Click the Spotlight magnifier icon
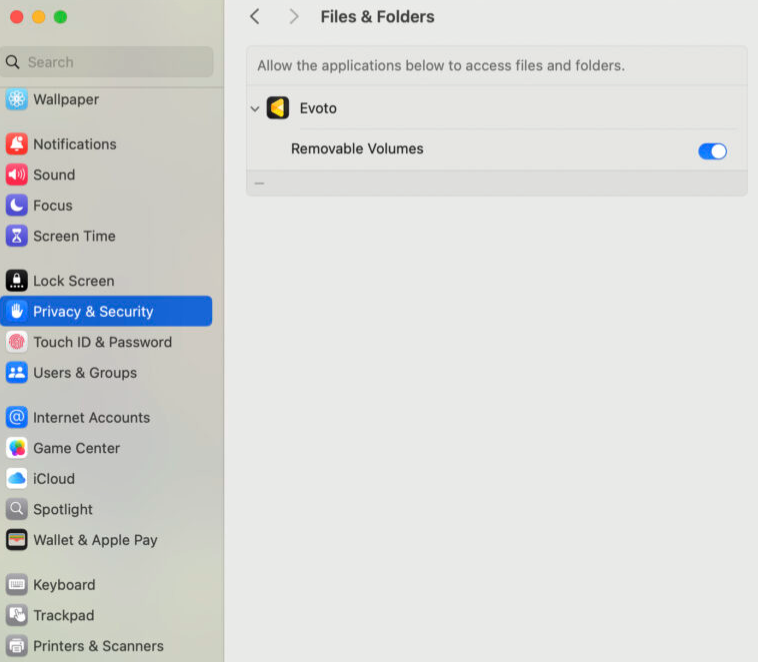Screen dimensions: 758x662 (17, 509)
